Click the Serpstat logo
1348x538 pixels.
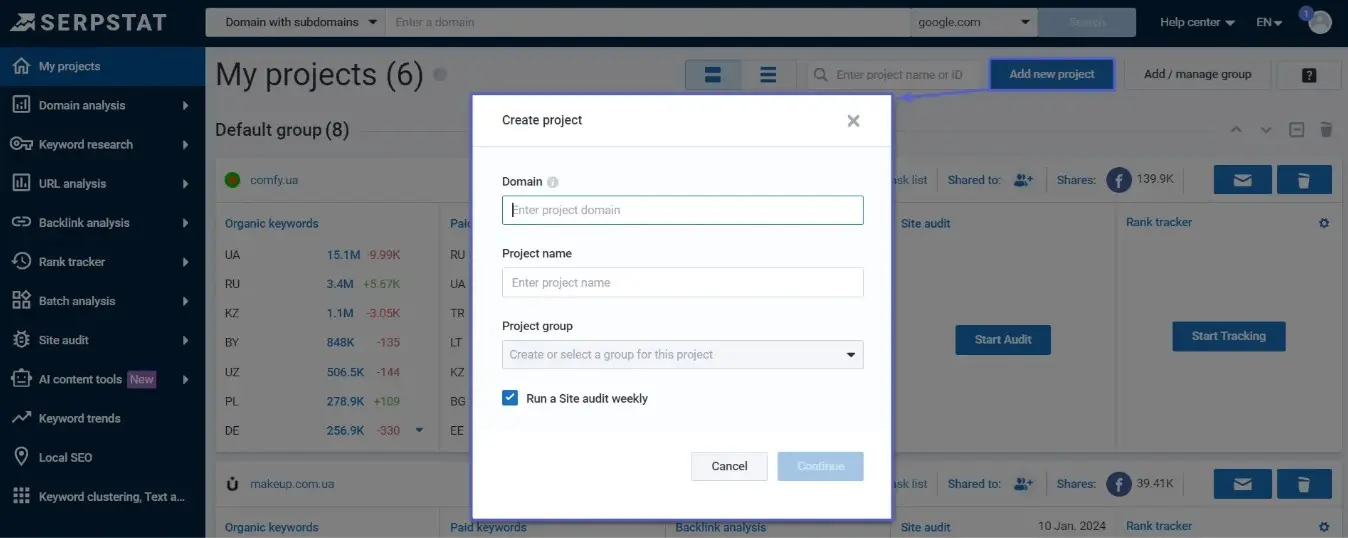[88, 22]
